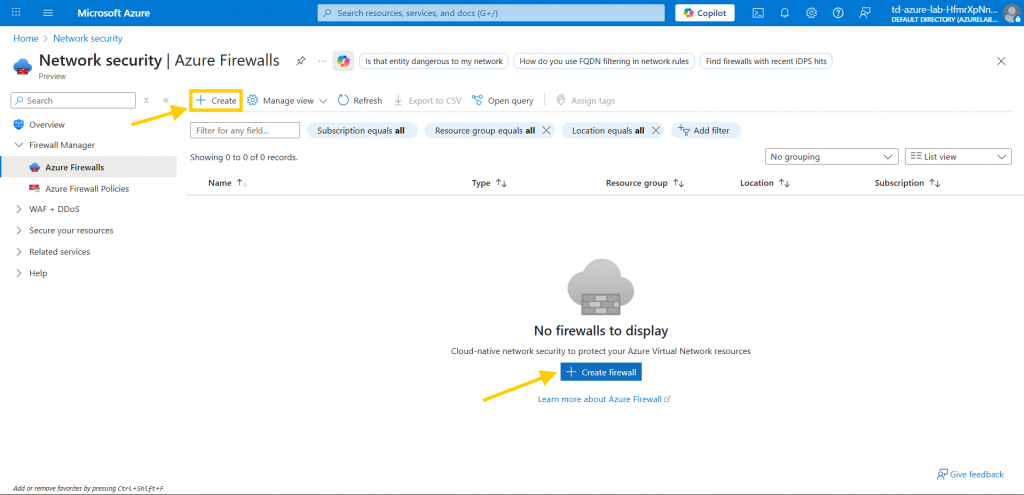
Task: Open the No grouping dropdown
Action: point(832,157)
